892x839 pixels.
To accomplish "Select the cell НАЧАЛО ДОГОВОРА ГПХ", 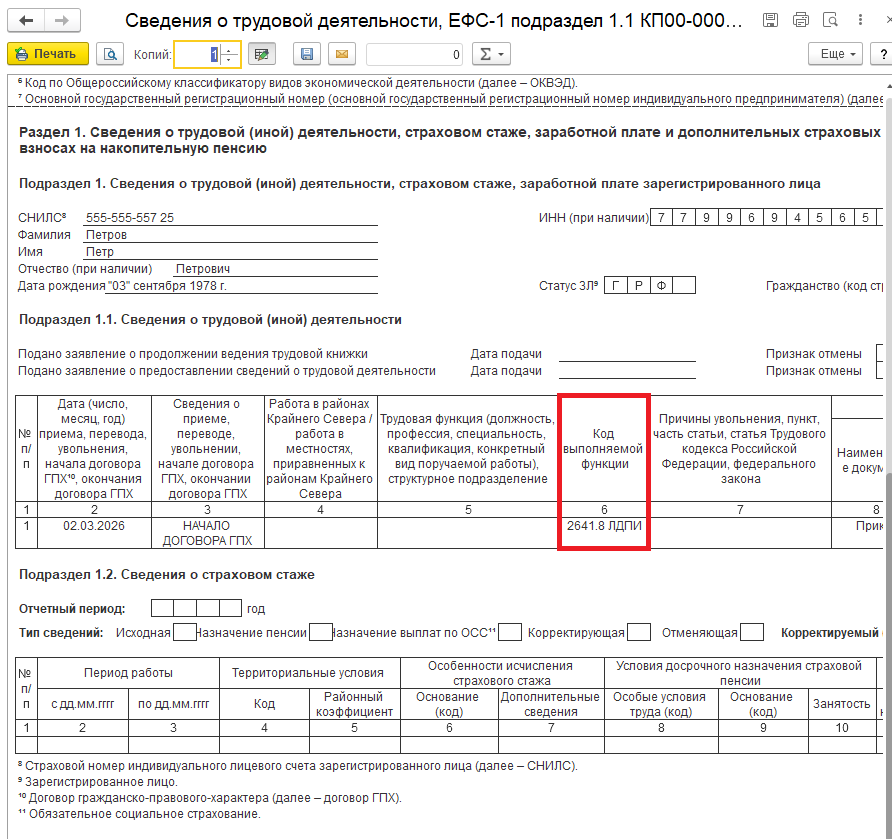I will click(x=207, y=533).
